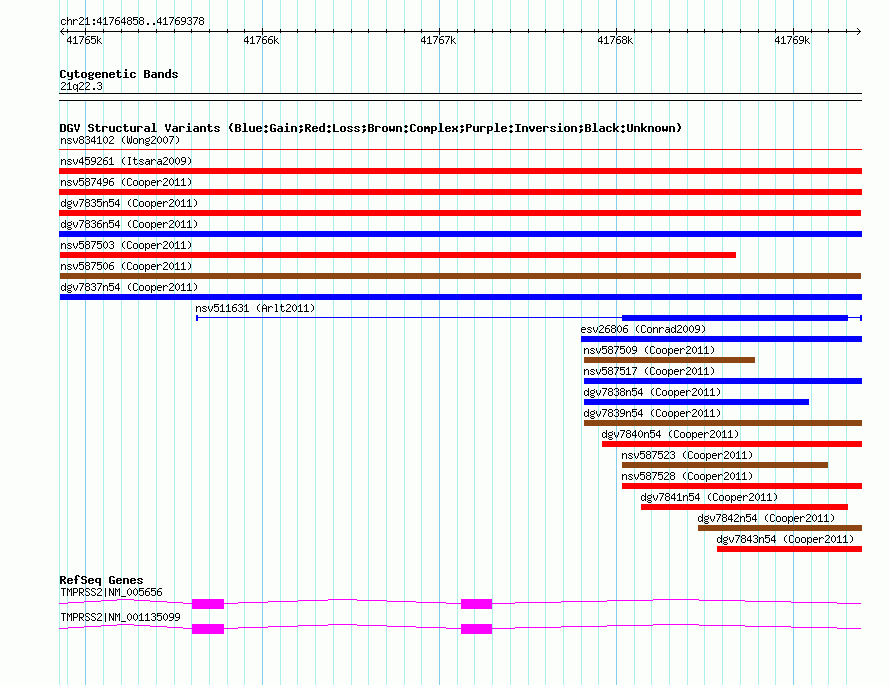Click the nsv587528 (Cooper2011) label

point(687,476)
